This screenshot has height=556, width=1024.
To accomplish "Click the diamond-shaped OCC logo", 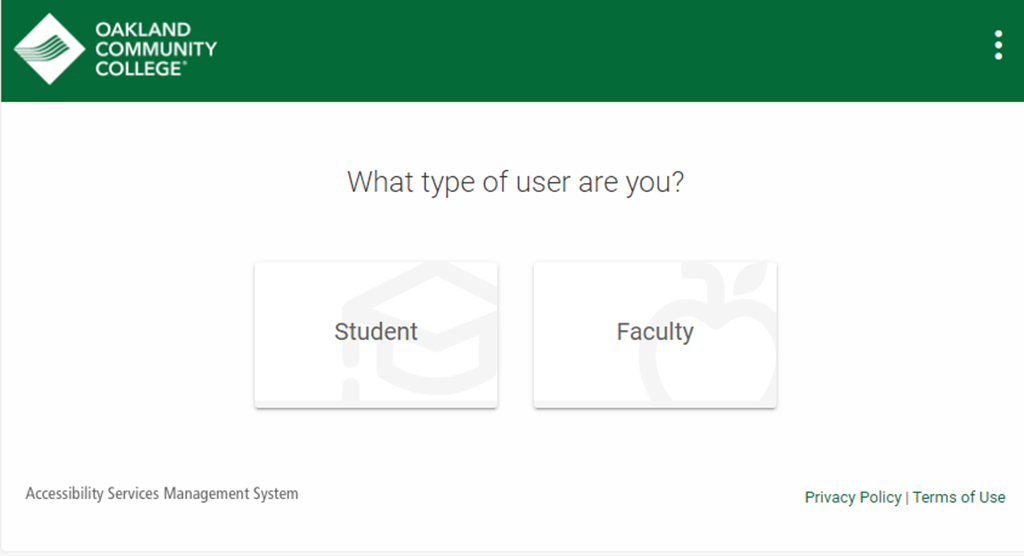I will (x=50, y=49).
